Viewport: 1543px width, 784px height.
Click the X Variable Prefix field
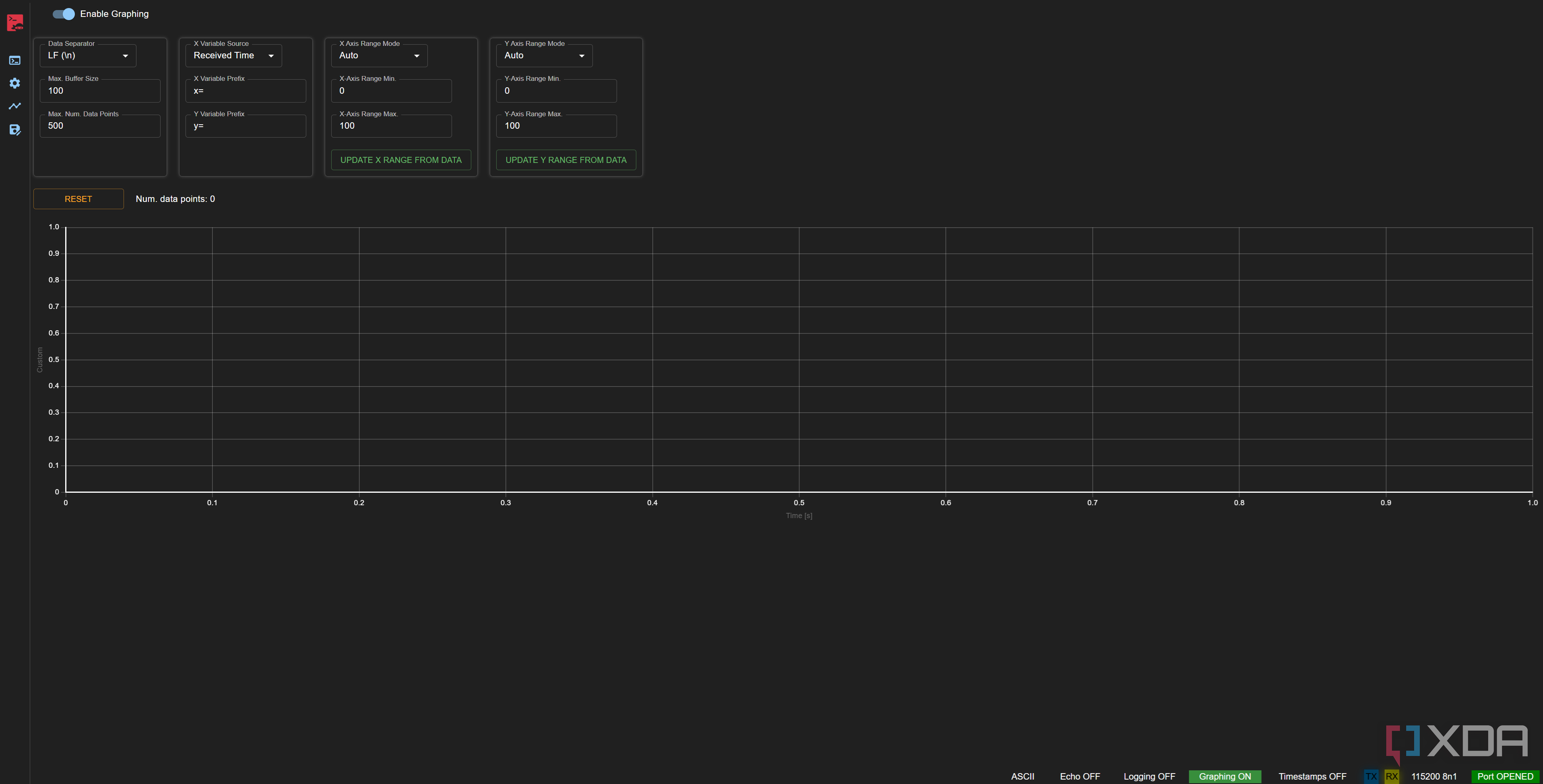245,91
